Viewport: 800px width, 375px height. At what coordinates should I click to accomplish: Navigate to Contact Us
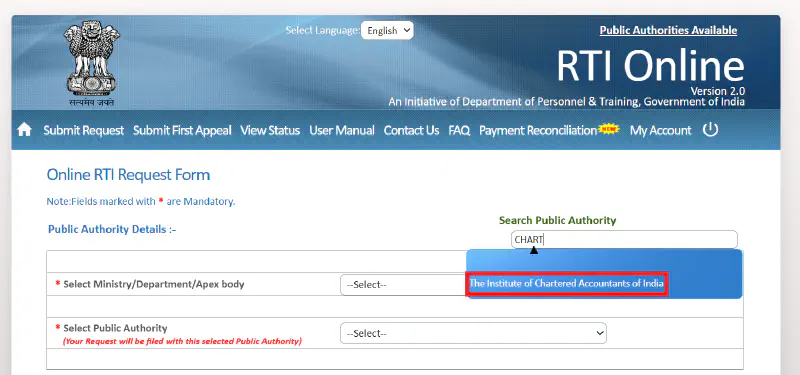(x=411, y=131)
